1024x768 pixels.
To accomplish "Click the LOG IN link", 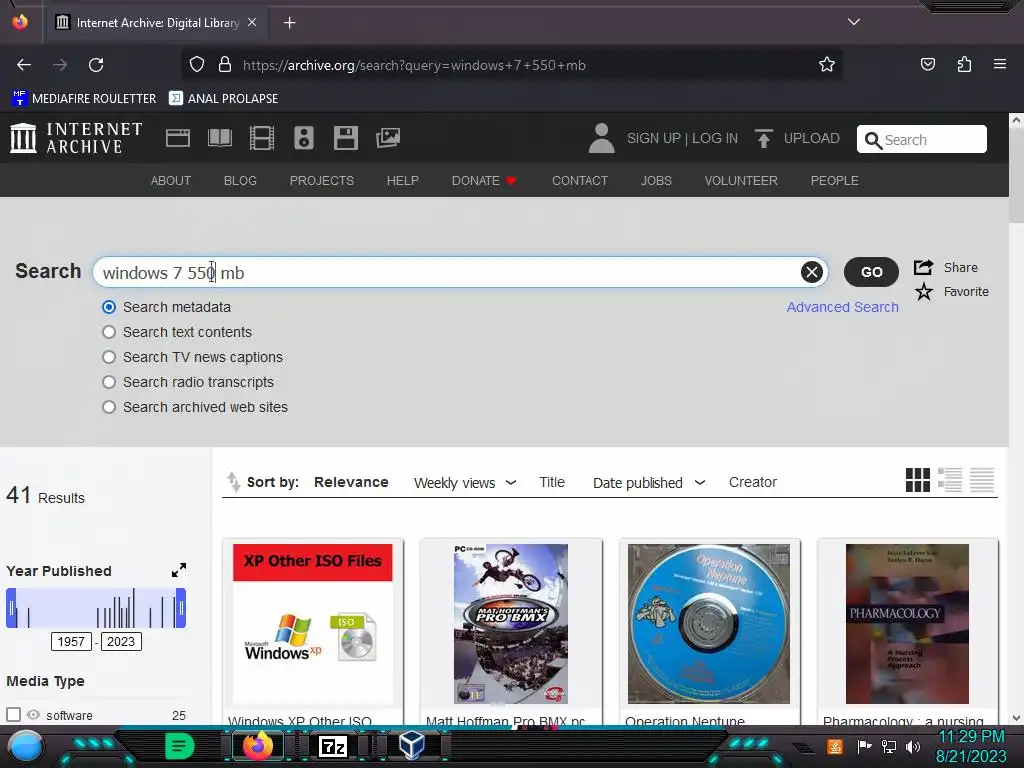I will [x=715, y=138].
